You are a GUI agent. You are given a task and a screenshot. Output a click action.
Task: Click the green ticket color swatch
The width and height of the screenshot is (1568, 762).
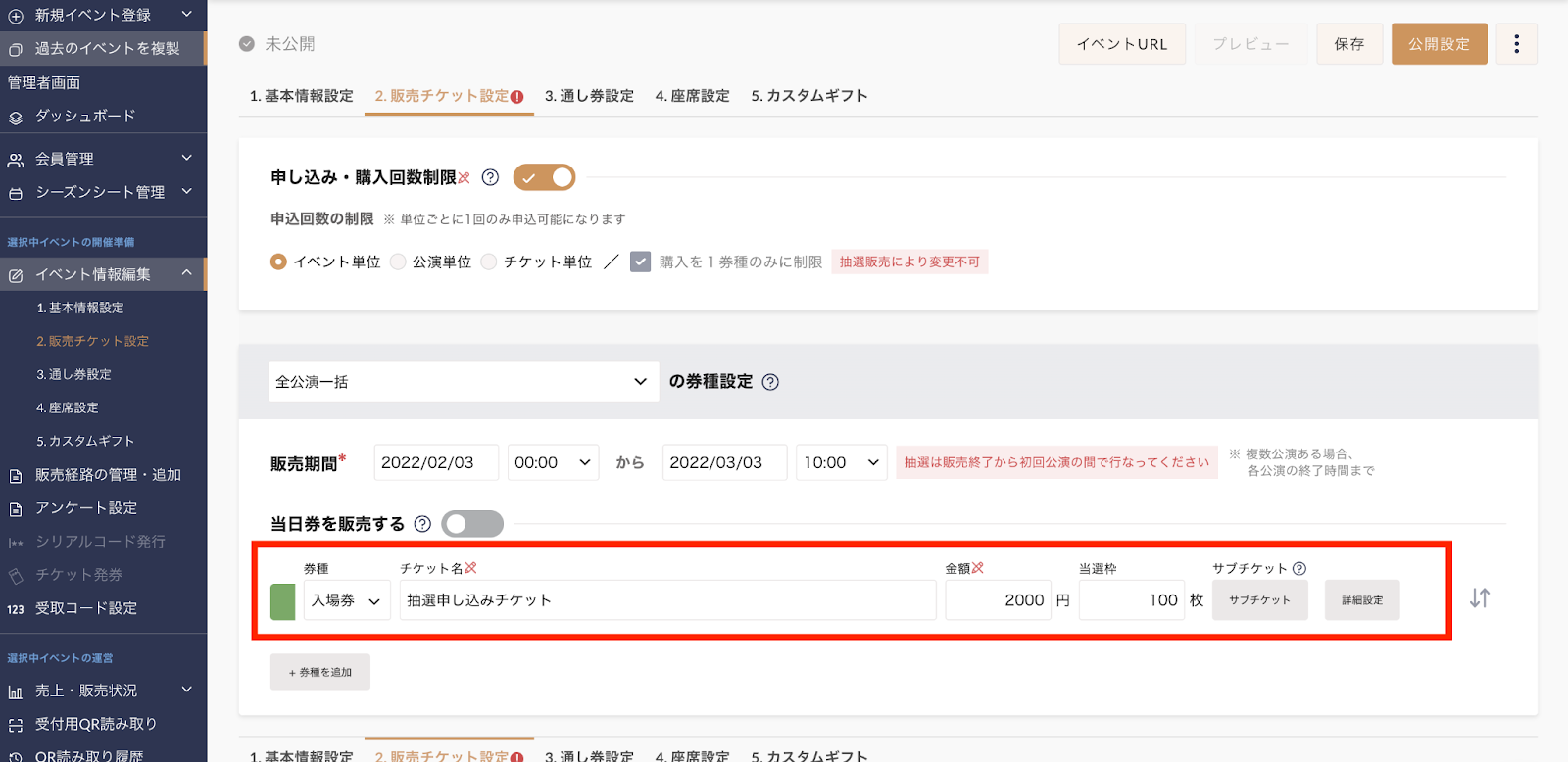pyautogui.click(x=282, y=601)
